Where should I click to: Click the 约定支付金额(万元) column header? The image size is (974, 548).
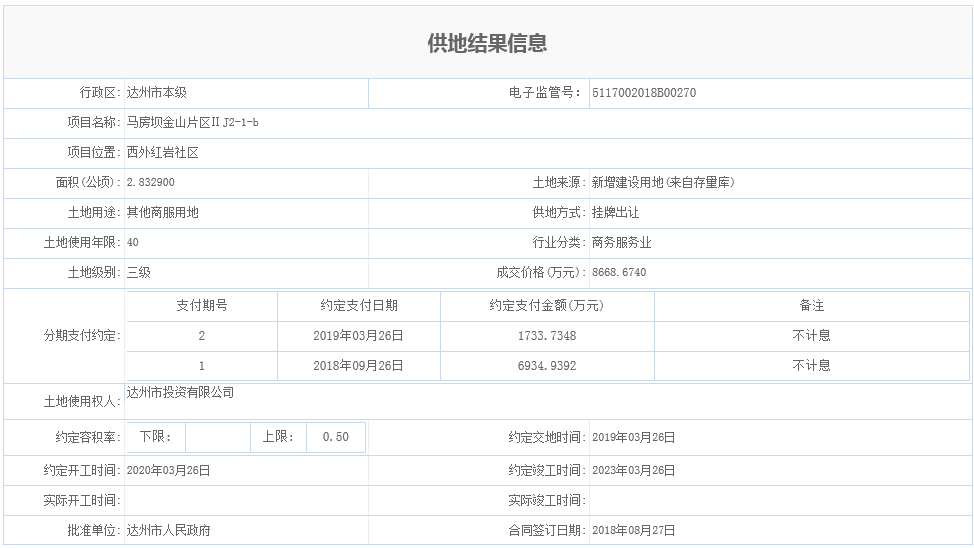(x=547, y=306)
